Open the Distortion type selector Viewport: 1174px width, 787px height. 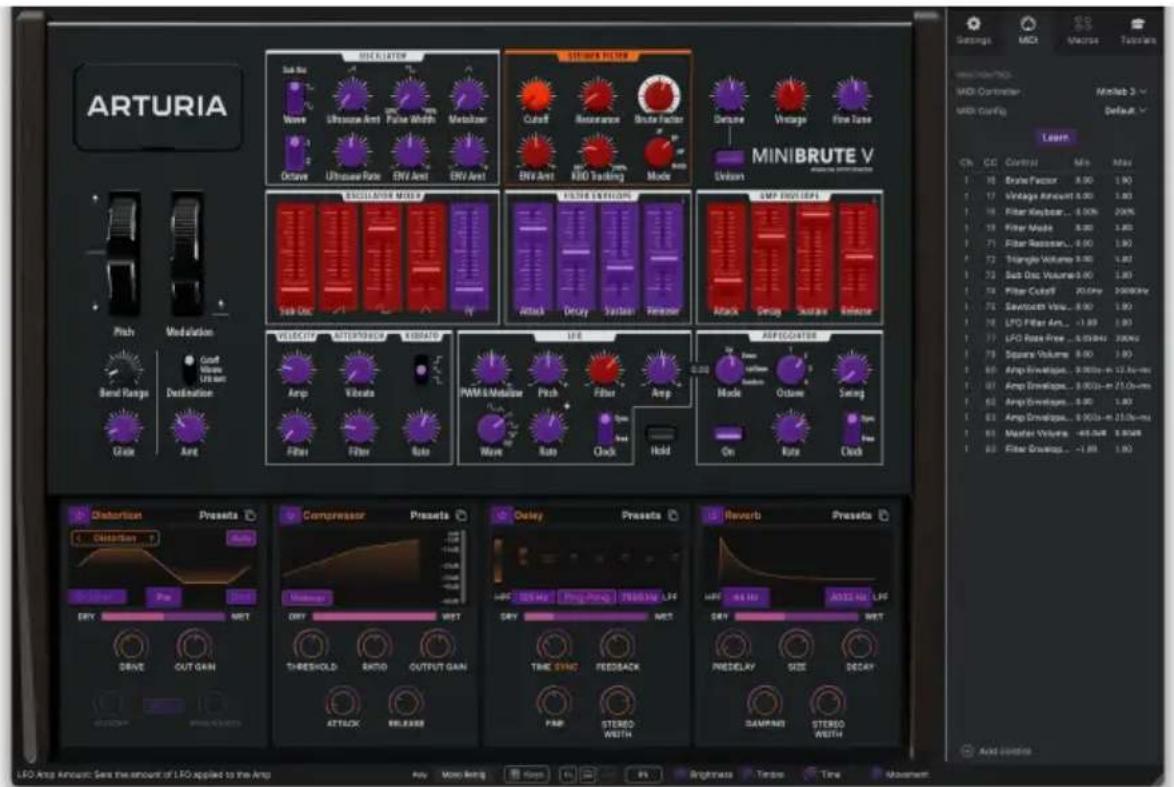click(x=115, y=538)
